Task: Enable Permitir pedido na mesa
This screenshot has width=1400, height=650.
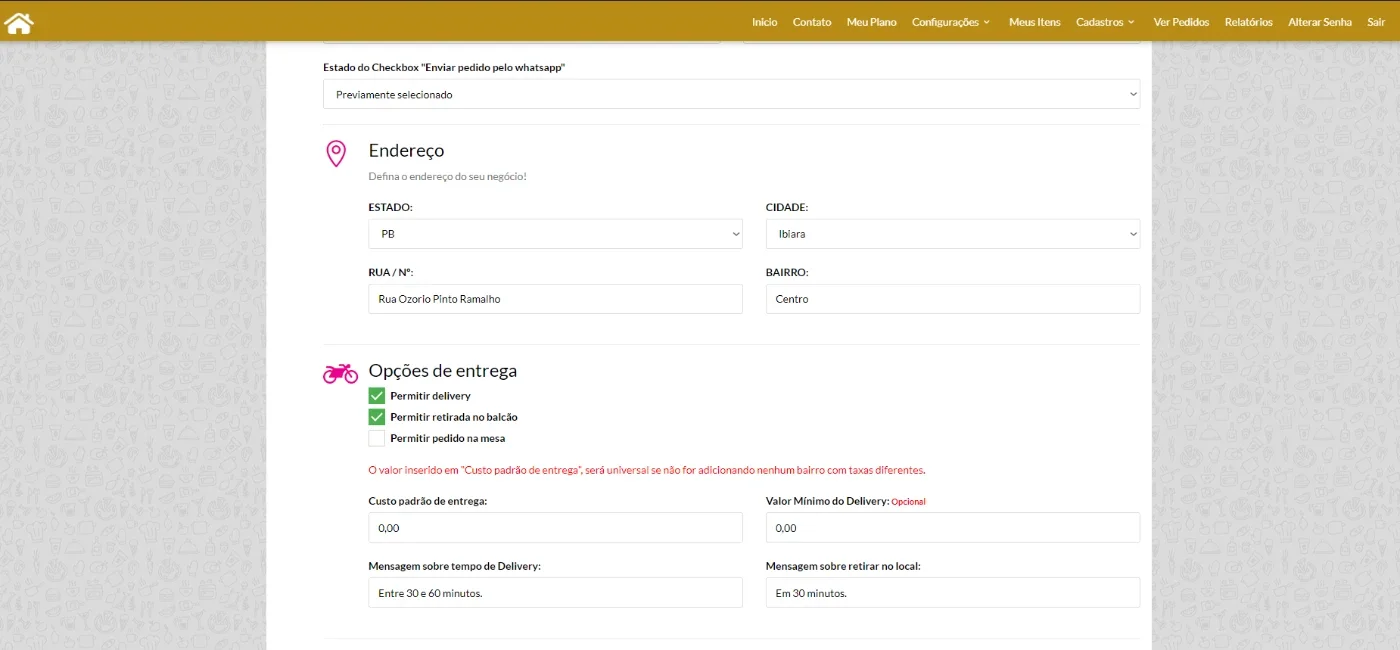Action: (377, 438)
